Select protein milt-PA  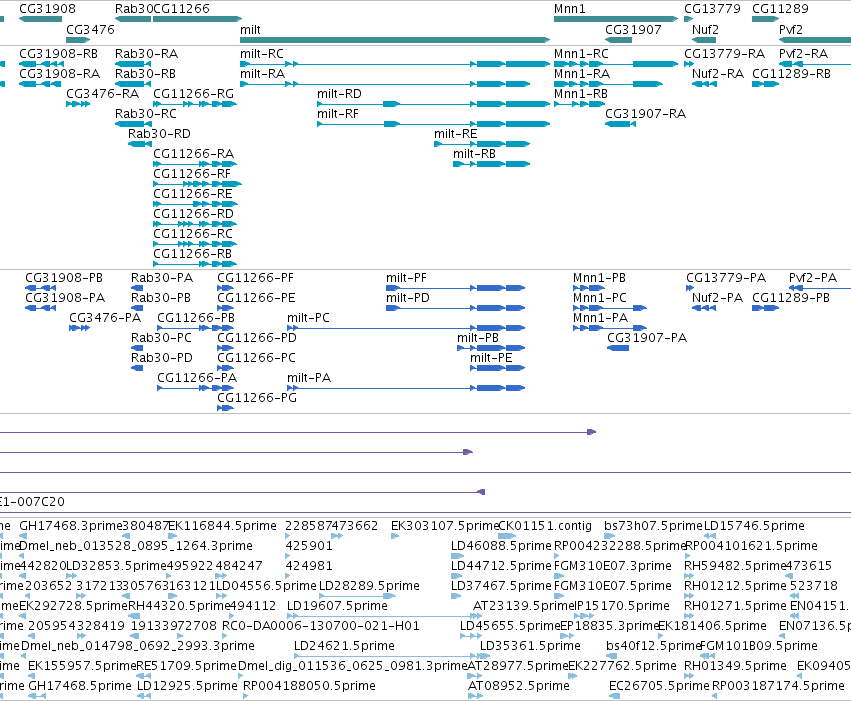pos(406,388)
